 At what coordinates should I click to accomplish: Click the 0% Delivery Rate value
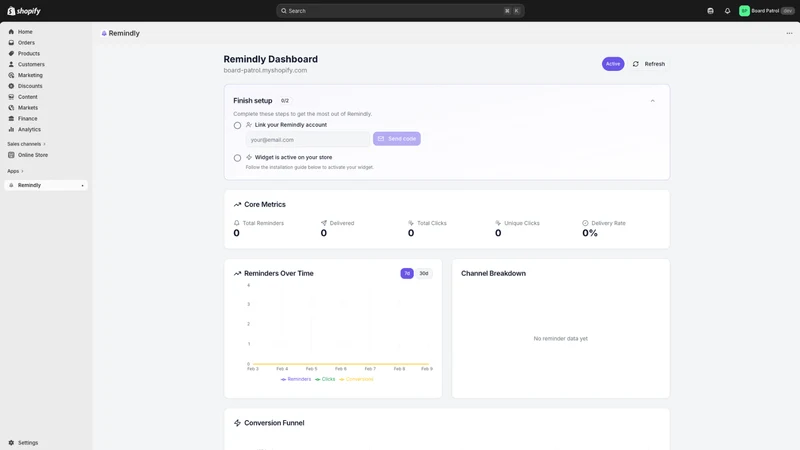590,233
